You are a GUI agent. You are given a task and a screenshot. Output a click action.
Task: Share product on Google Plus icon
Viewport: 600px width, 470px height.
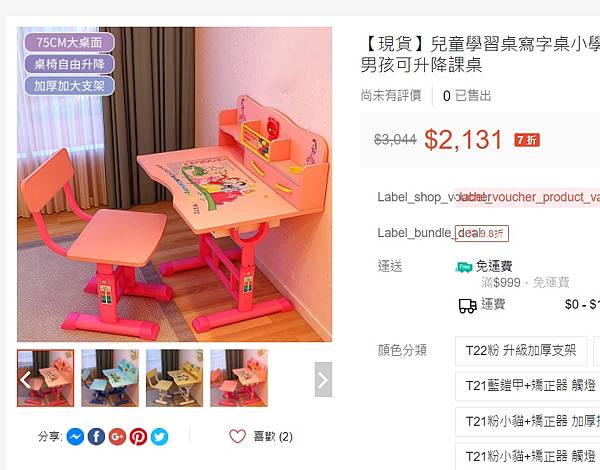click(x=117, y=437)
